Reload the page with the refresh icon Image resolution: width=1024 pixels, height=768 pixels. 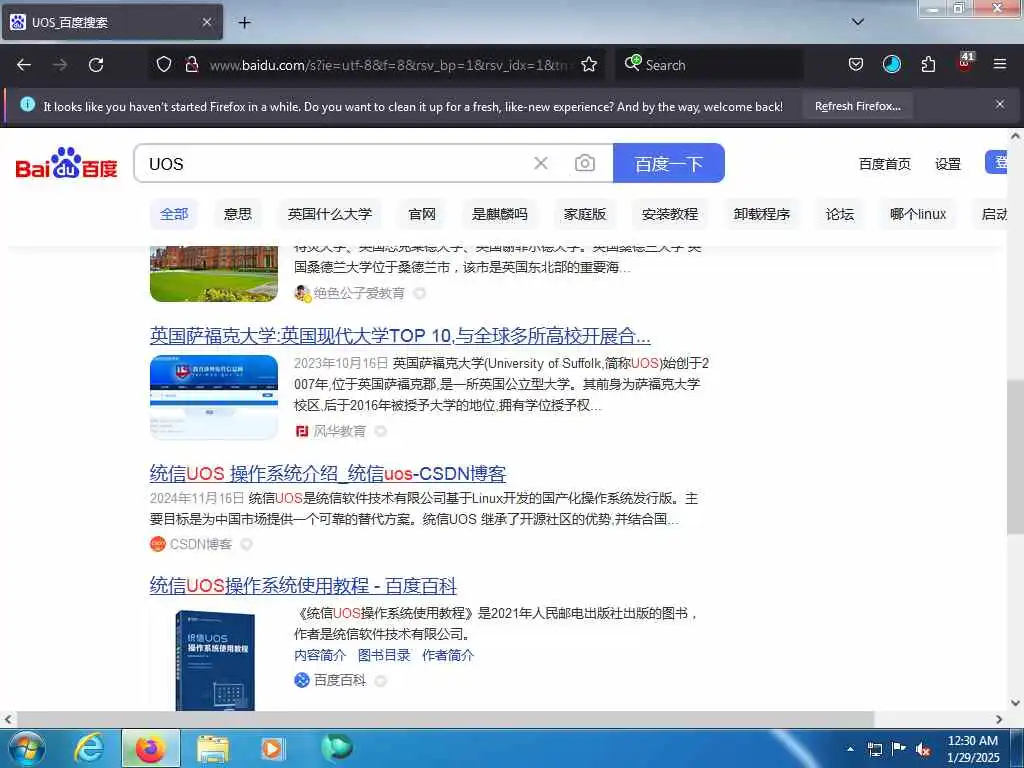96,65
